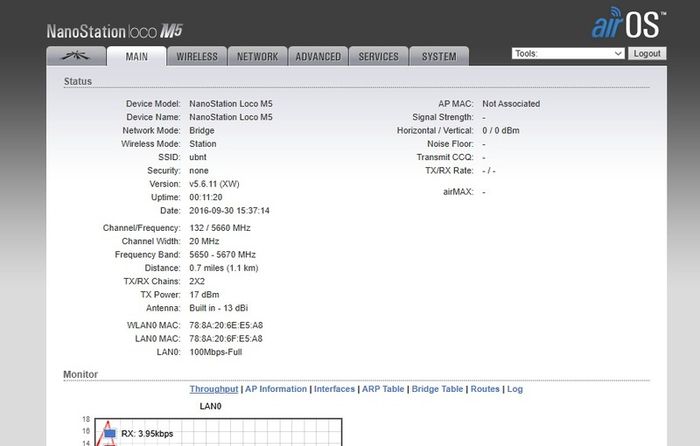Select the LAN0 MAC value 78:8A:20:6F:E5:A8
Viewport: 700px width, 446px height.
(x=226, y=338)
